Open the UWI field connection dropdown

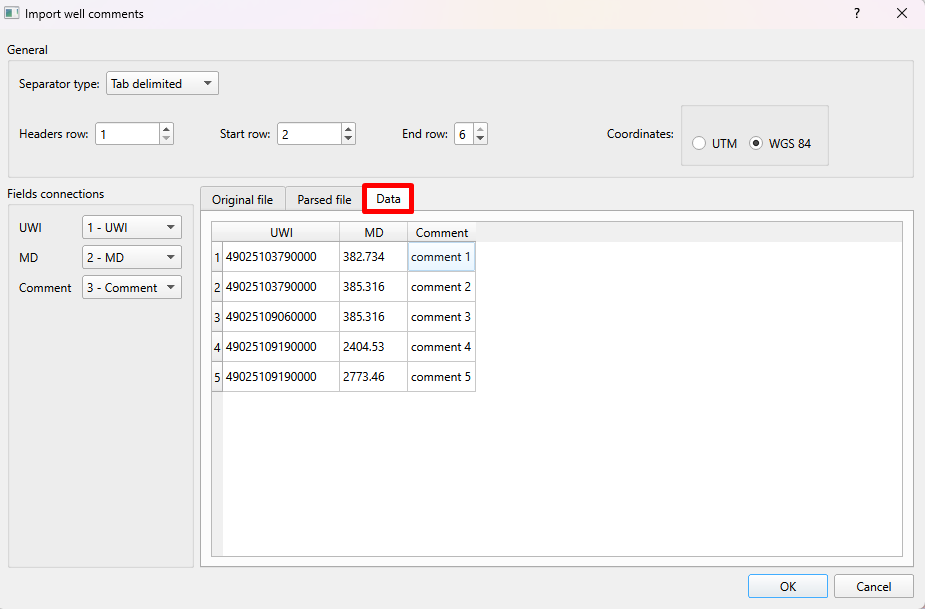131,227
